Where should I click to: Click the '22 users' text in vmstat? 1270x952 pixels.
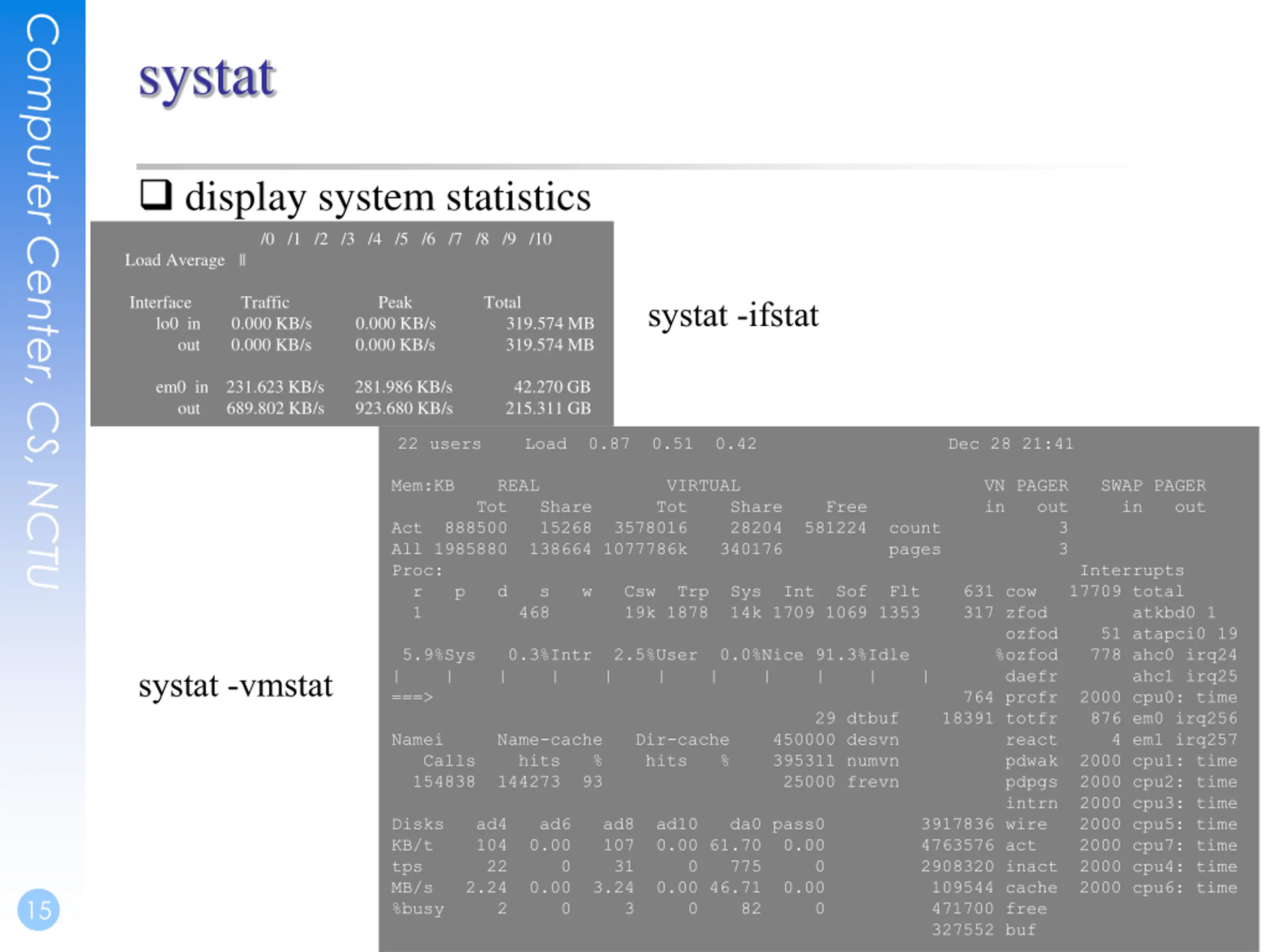click(439, 444)
